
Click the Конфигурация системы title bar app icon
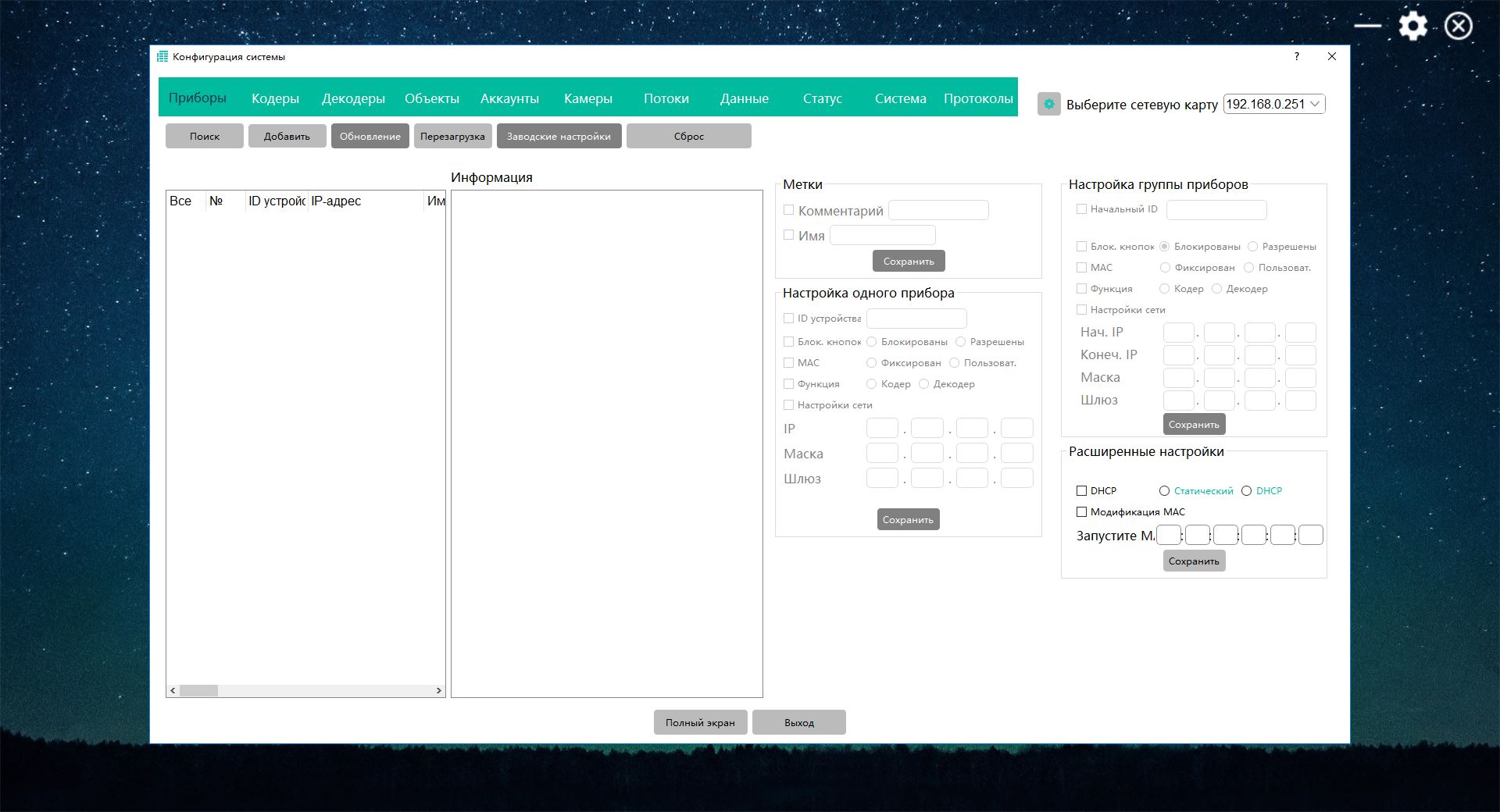(162, 56)
